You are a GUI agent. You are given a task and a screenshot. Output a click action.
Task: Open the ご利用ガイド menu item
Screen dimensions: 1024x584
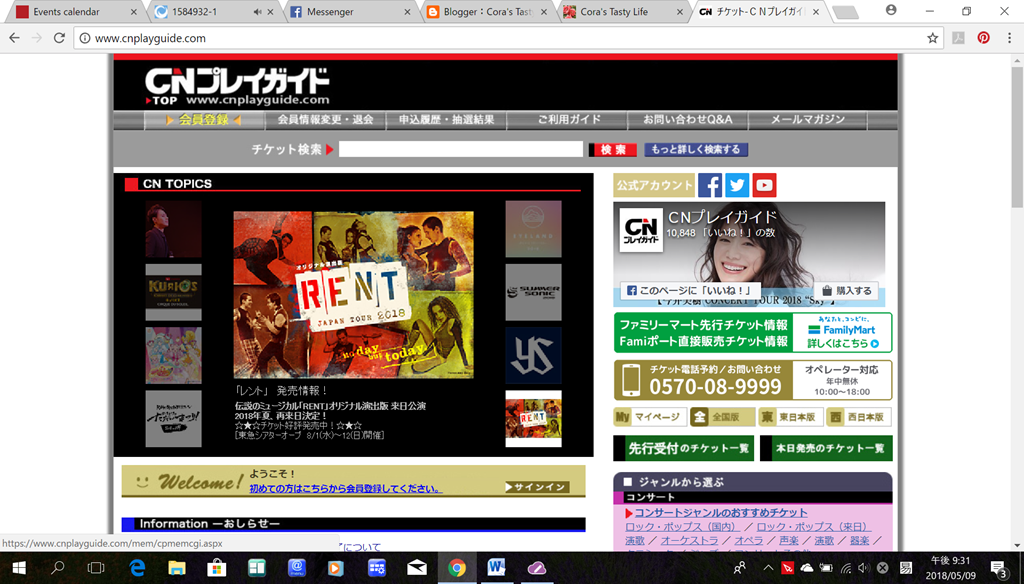[568, 120]
